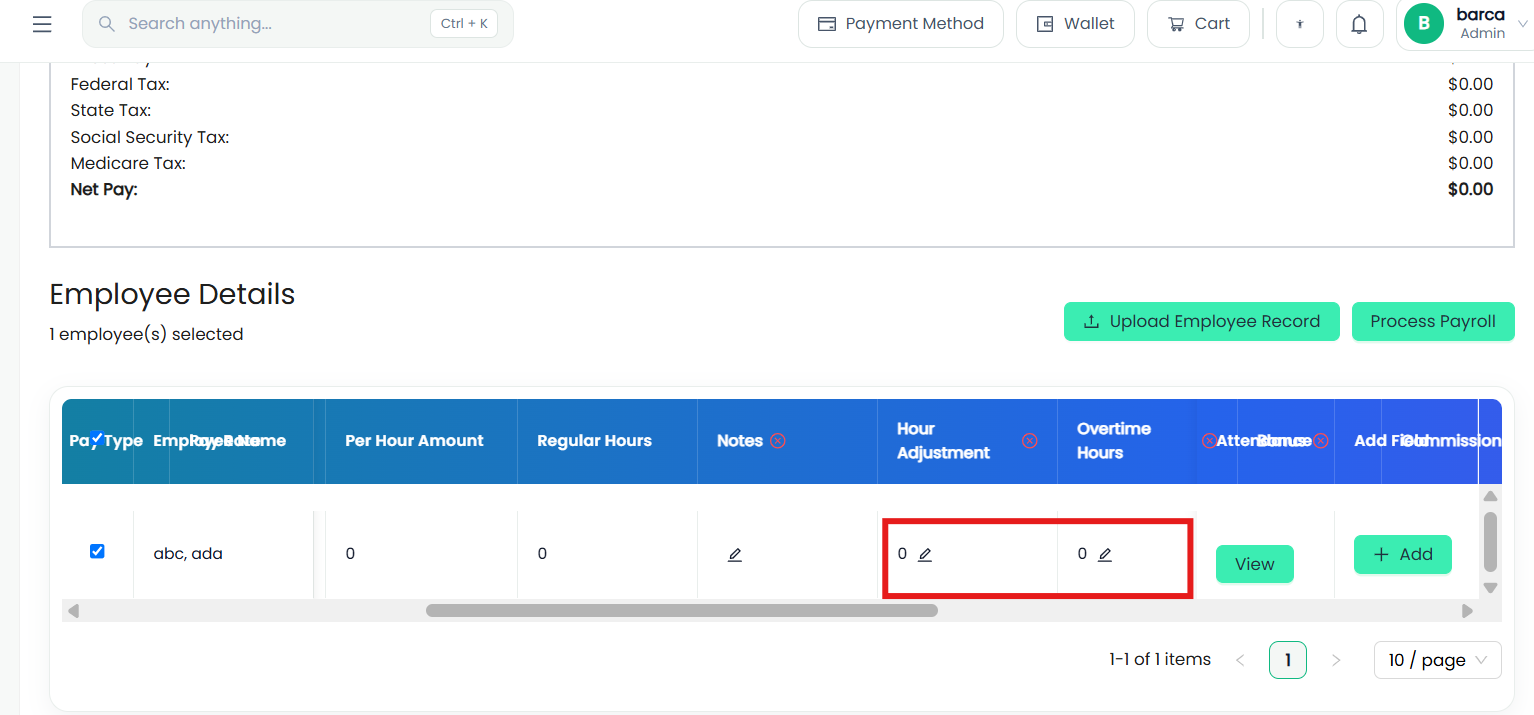Click the Federal Tax label
This screenshot has height=715, width=1534.
pyautogui.click(x=120, y=84)
